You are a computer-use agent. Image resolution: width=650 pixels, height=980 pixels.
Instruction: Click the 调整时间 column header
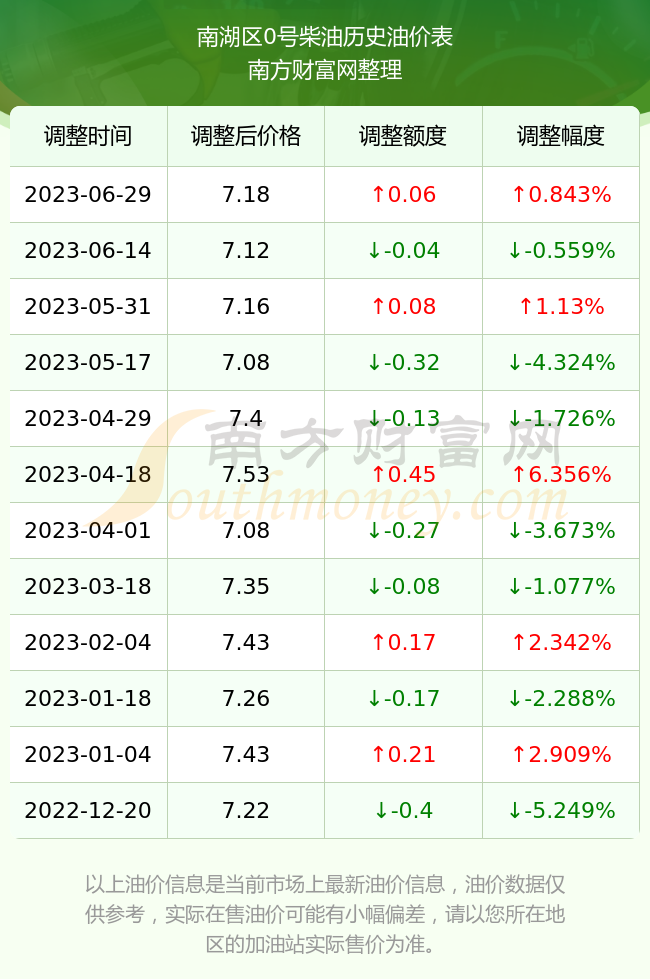coord(88,136)
